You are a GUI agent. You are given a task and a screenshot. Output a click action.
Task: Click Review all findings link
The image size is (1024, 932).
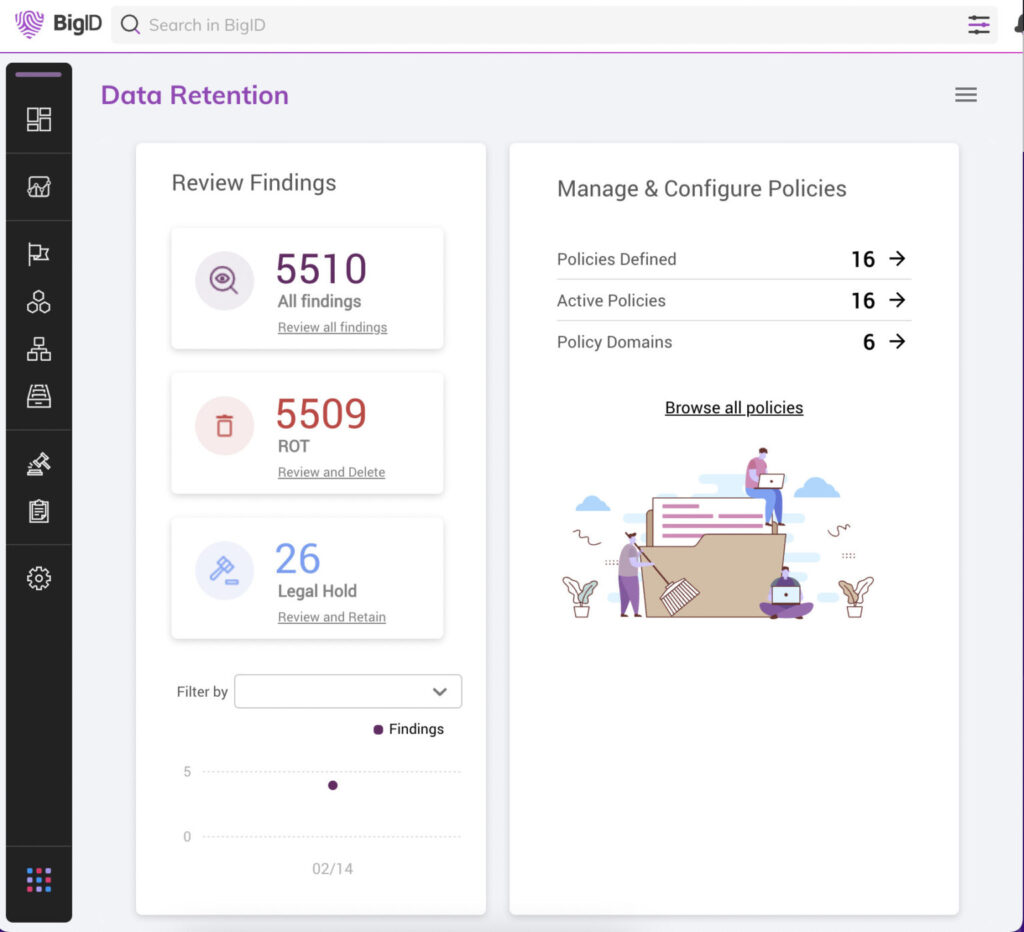332,327
